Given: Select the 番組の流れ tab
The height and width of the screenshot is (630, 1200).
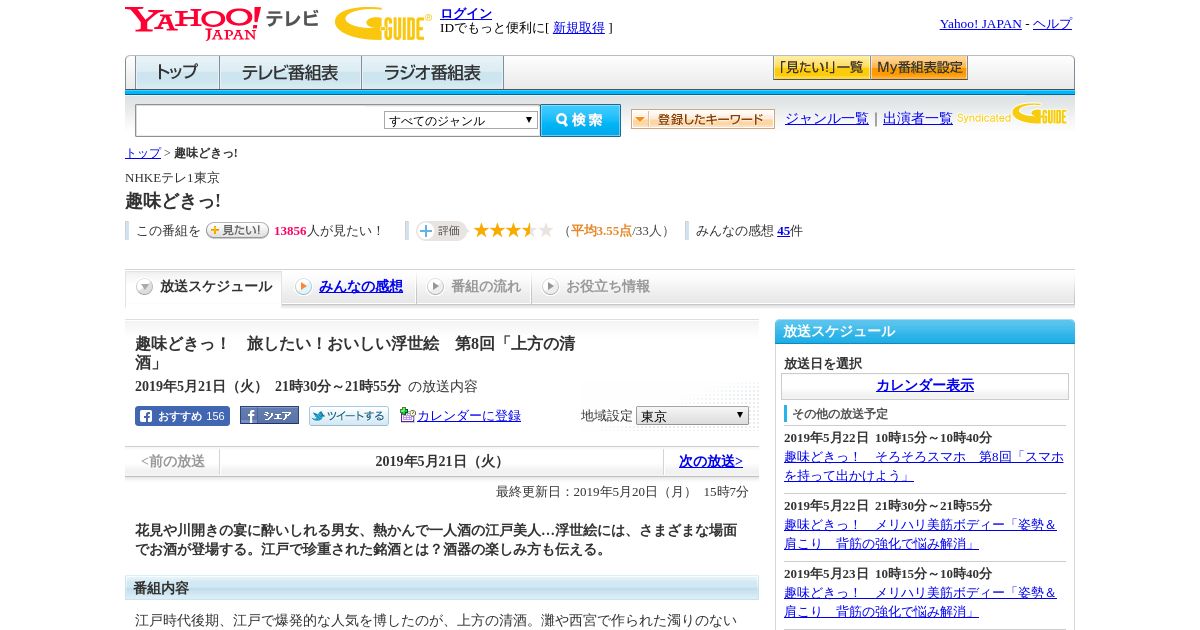Looking at the screenshot, I should tap(474, 287).
